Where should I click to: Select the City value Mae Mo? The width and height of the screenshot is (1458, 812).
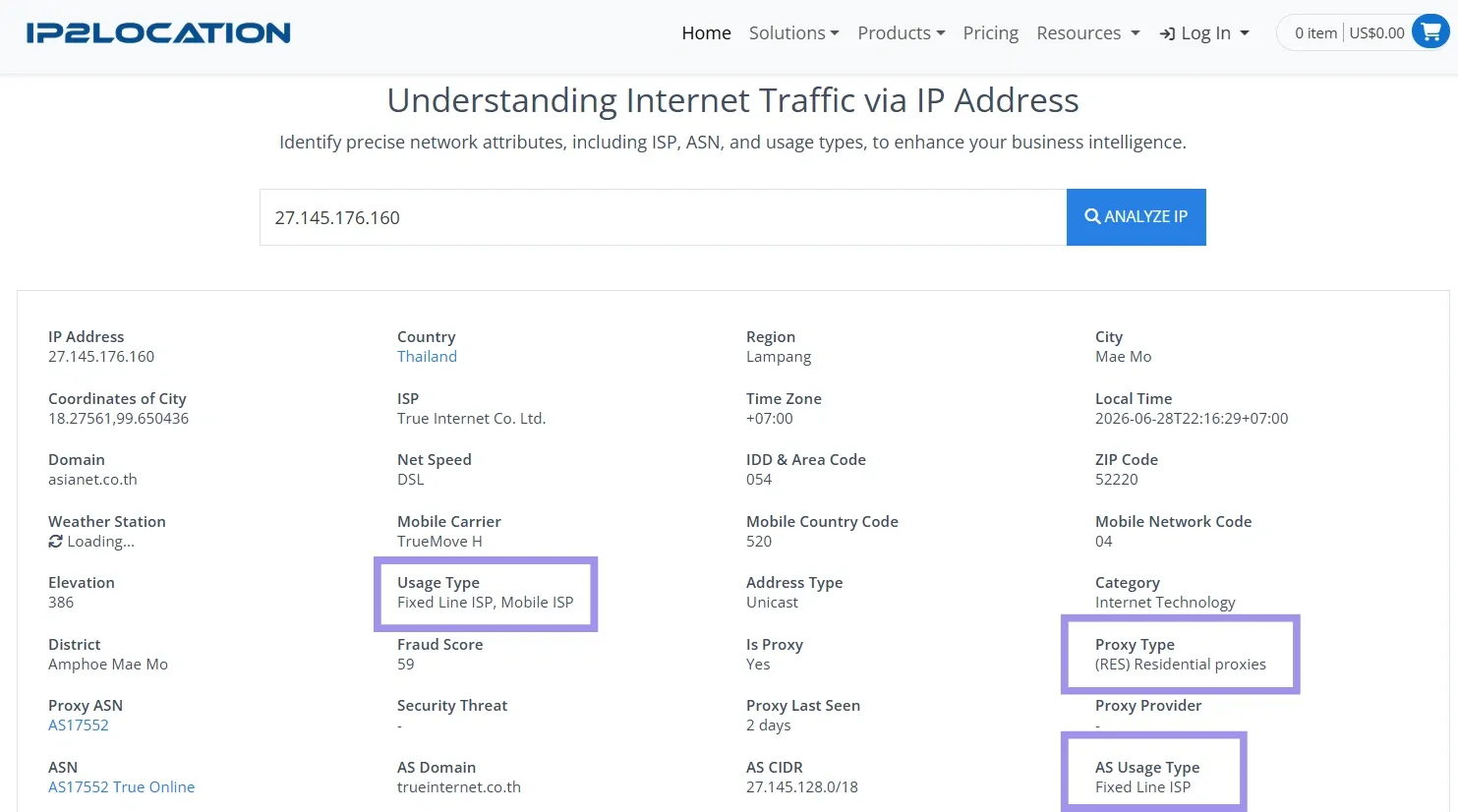1123,357
